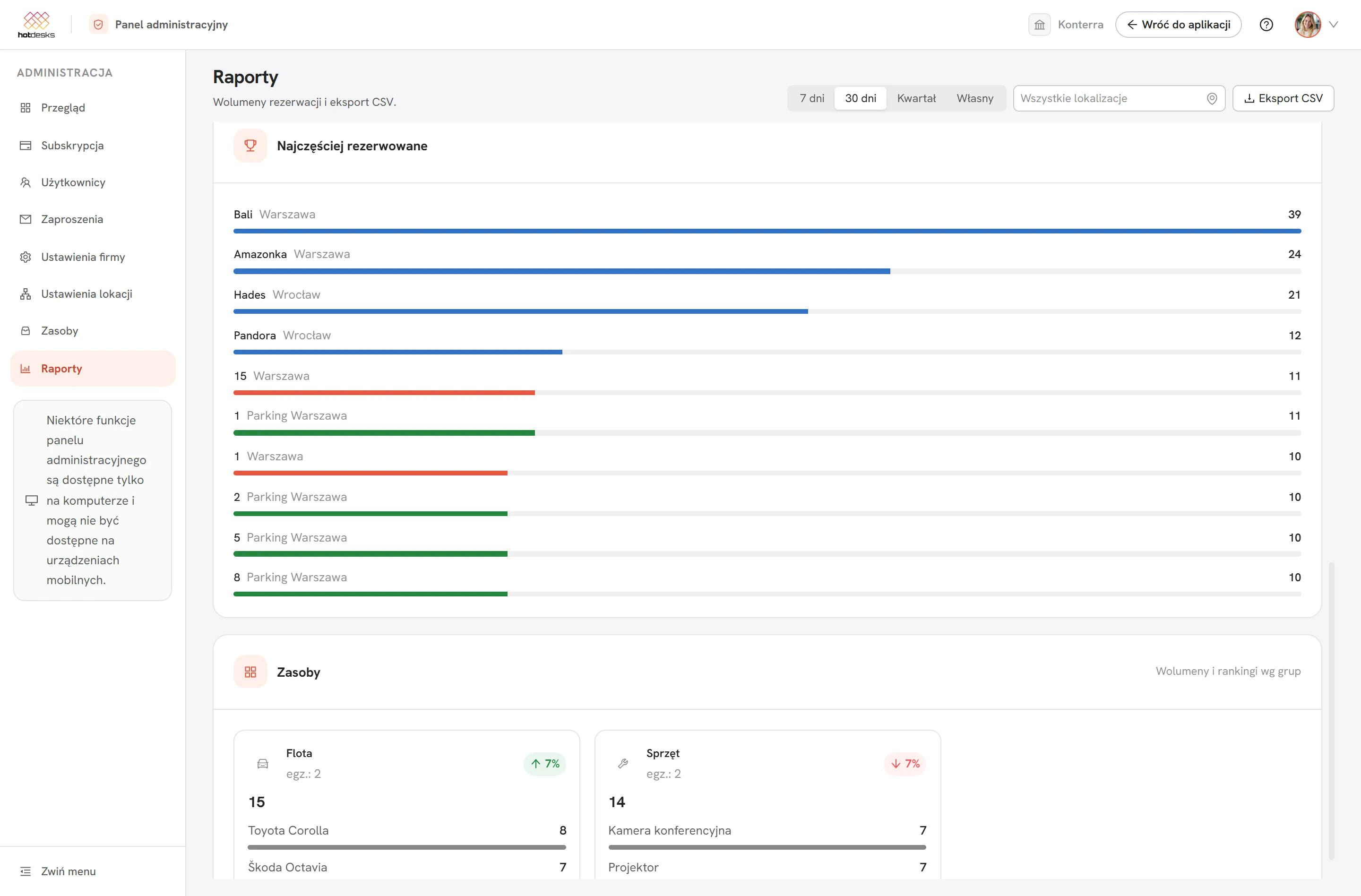The height and width of the screenshot is (896, 1361).
Task: Expand the user profile chevron menu
Action: [x=1334, y=25]
